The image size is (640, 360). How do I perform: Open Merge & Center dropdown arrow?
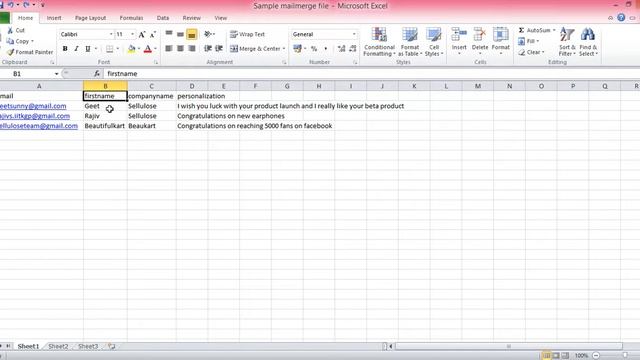click(x=284, y=49)
